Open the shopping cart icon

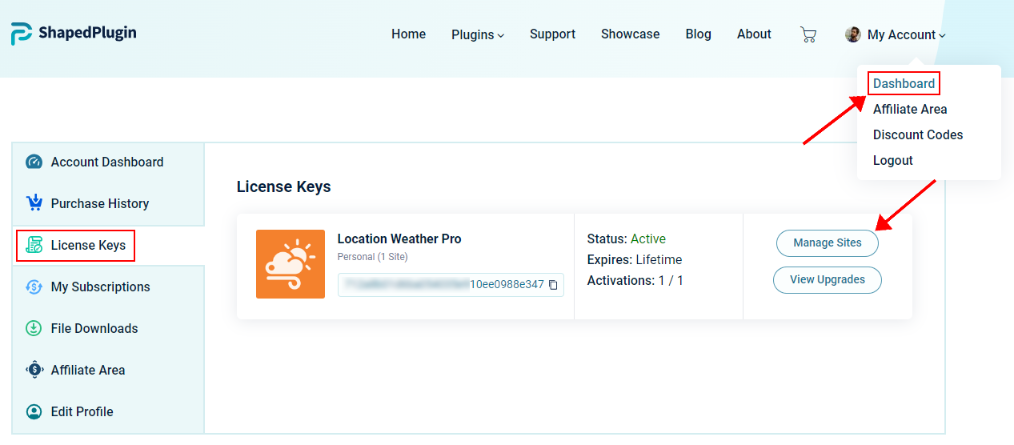tap(808, 34)
